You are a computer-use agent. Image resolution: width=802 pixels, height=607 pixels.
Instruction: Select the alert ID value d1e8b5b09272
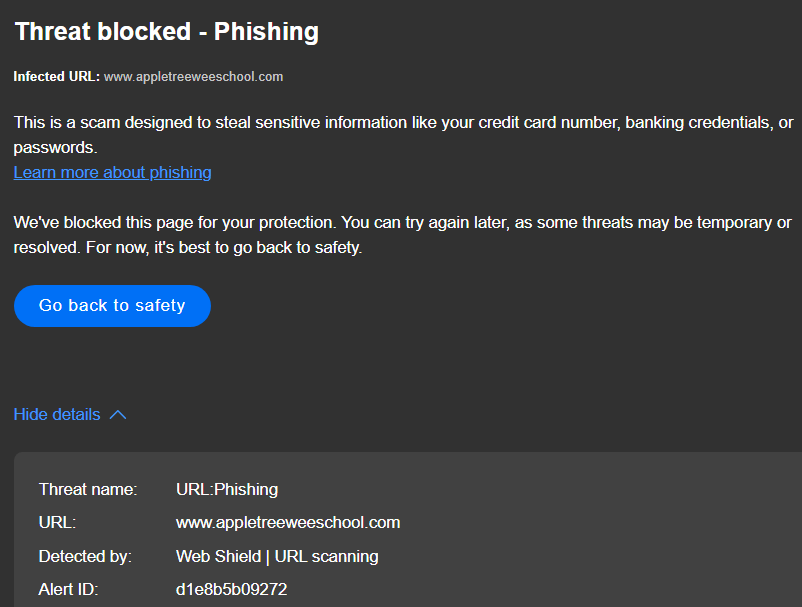coord(231,590)
